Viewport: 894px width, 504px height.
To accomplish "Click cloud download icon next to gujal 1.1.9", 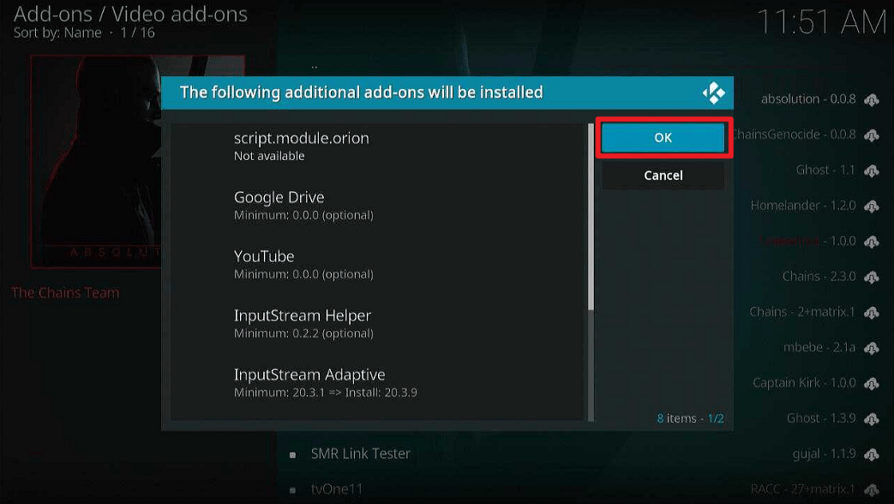I will 871,454.
